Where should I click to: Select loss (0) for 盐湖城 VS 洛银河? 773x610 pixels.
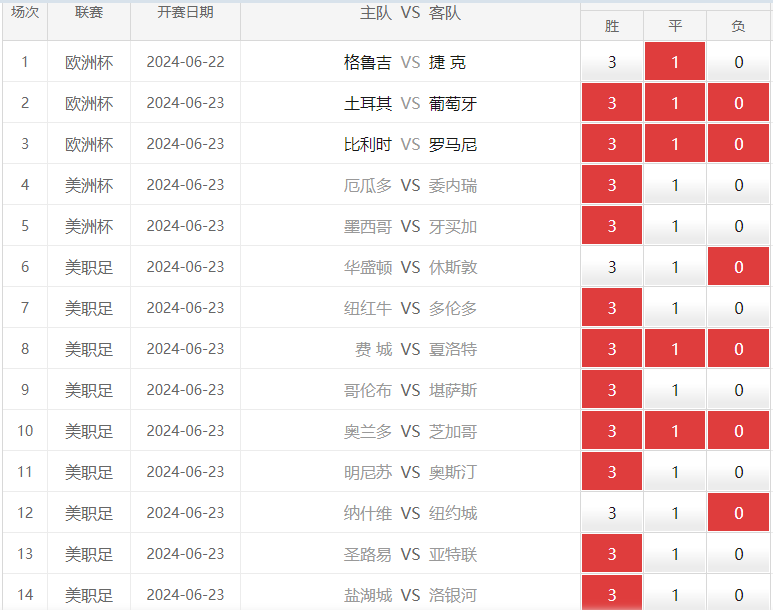738,593
